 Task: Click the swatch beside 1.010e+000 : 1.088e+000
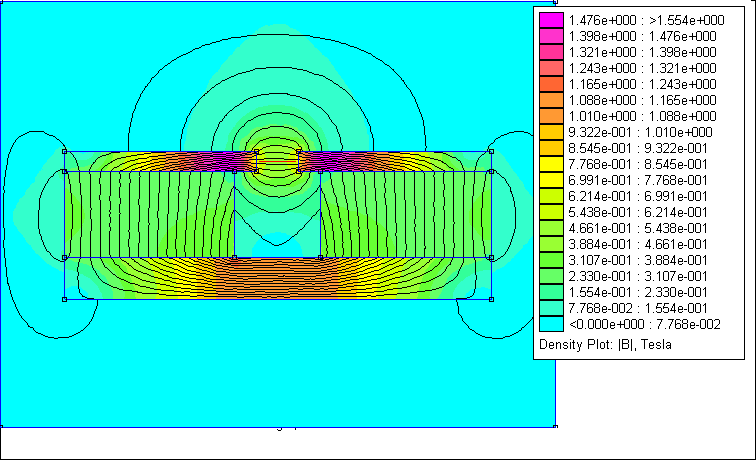pos(551,116)
